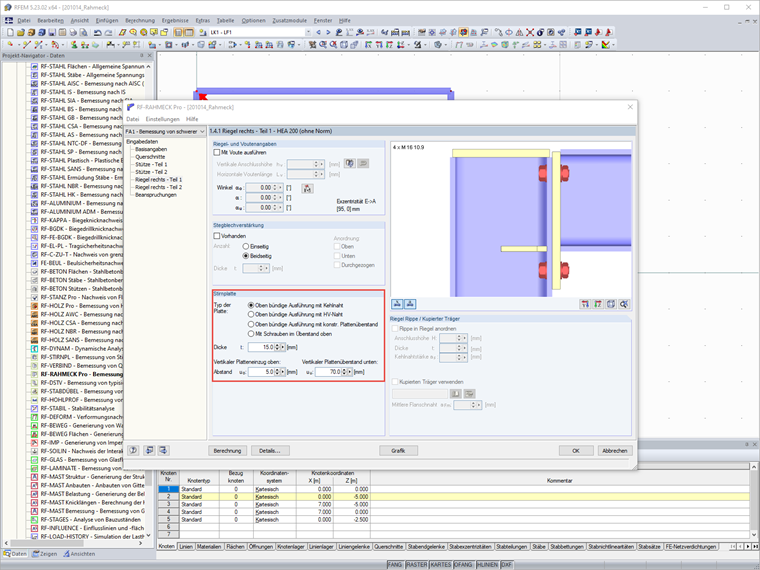This screenshot has width=760, height=570.
Task: Select 'Oben bündige Ausführung mit konstr. Plattenüberstand'
Action: pyautogui.click(x=251, y=324)
